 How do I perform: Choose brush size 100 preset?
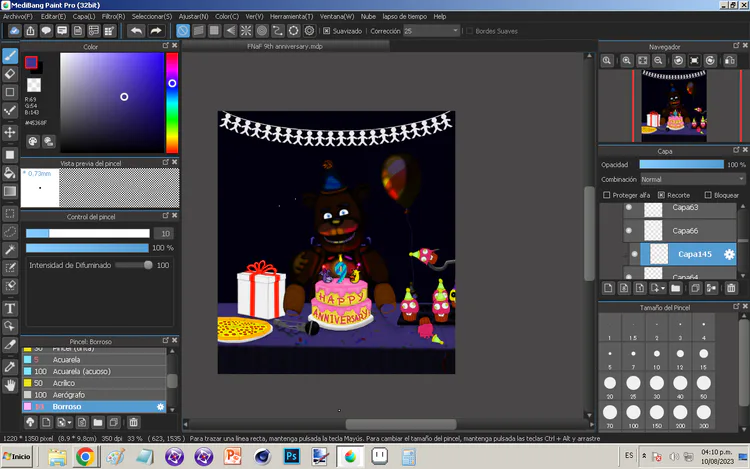click(x=633, y=415)
